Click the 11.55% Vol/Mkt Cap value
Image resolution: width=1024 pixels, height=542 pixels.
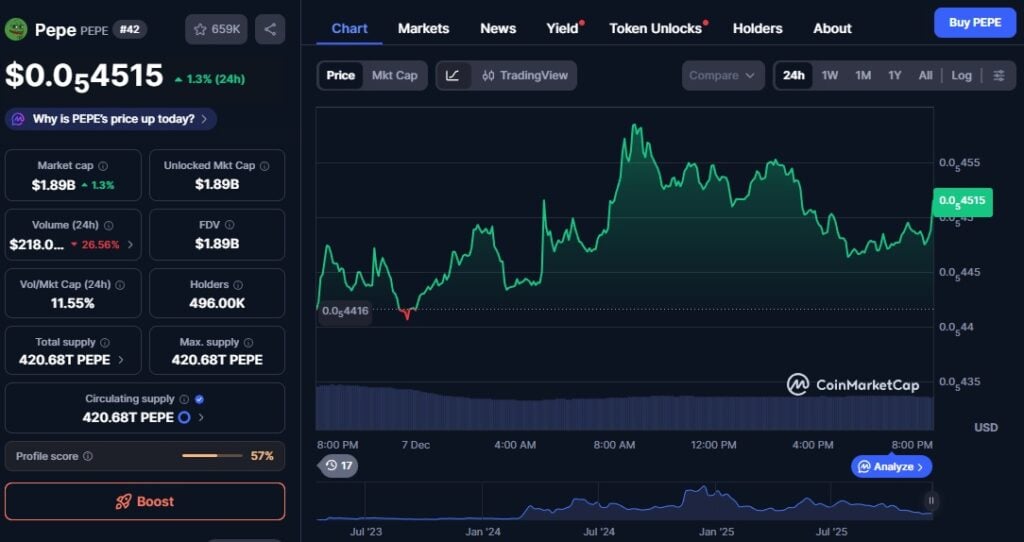(x=72, y=303)
